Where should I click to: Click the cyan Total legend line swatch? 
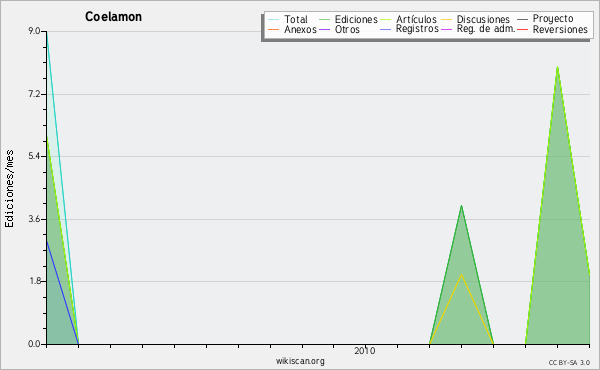tap(274, 20)
